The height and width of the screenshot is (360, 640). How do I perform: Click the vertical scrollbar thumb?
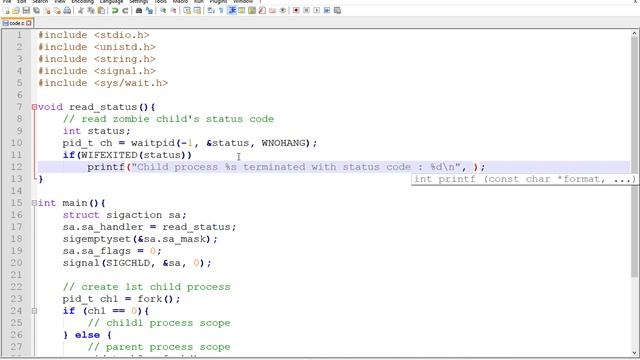click(635, 157)
